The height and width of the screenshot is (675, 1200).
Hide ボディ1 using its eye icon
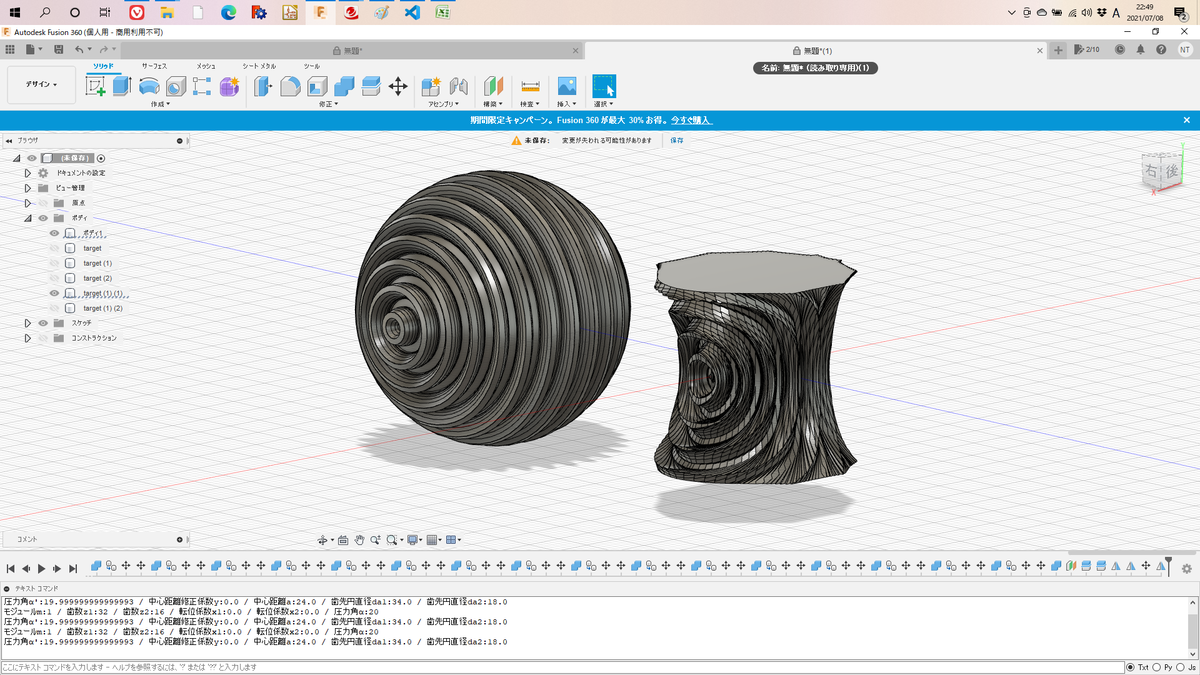point(55,233)
